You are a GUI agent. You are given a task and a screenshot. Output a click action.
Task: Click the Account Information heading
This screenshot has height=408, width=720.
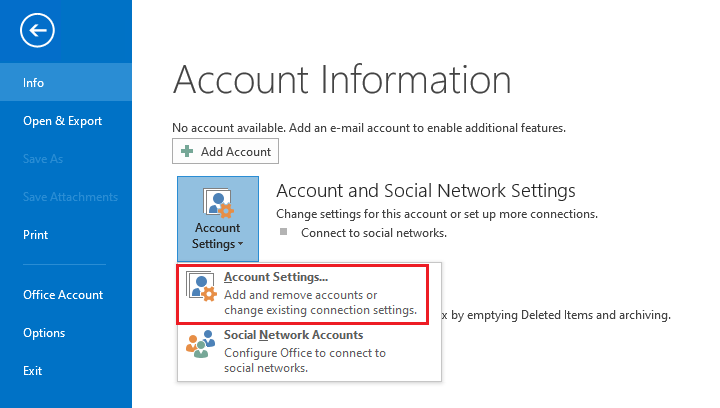pyautogui.click(x=342, y=79)
